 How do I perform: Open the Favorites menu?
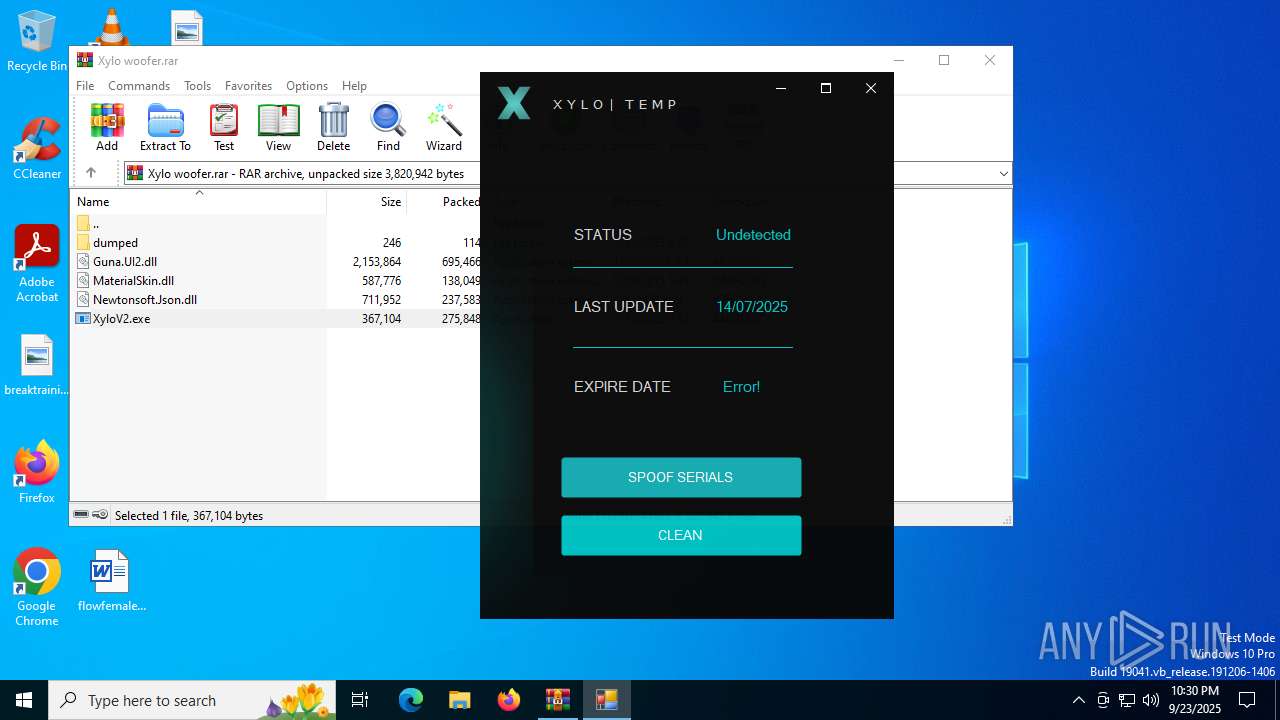coord(248,86)
